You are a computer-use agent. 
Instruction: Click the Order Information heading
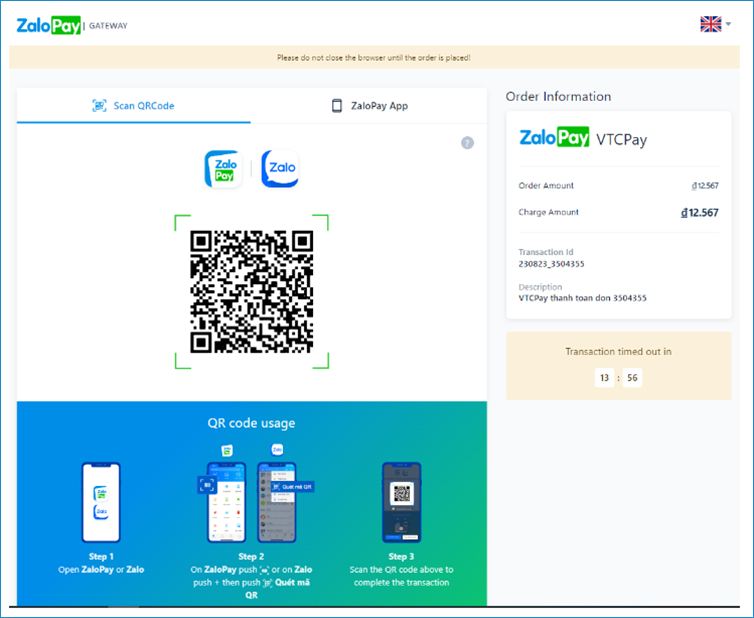pos(558,97)
